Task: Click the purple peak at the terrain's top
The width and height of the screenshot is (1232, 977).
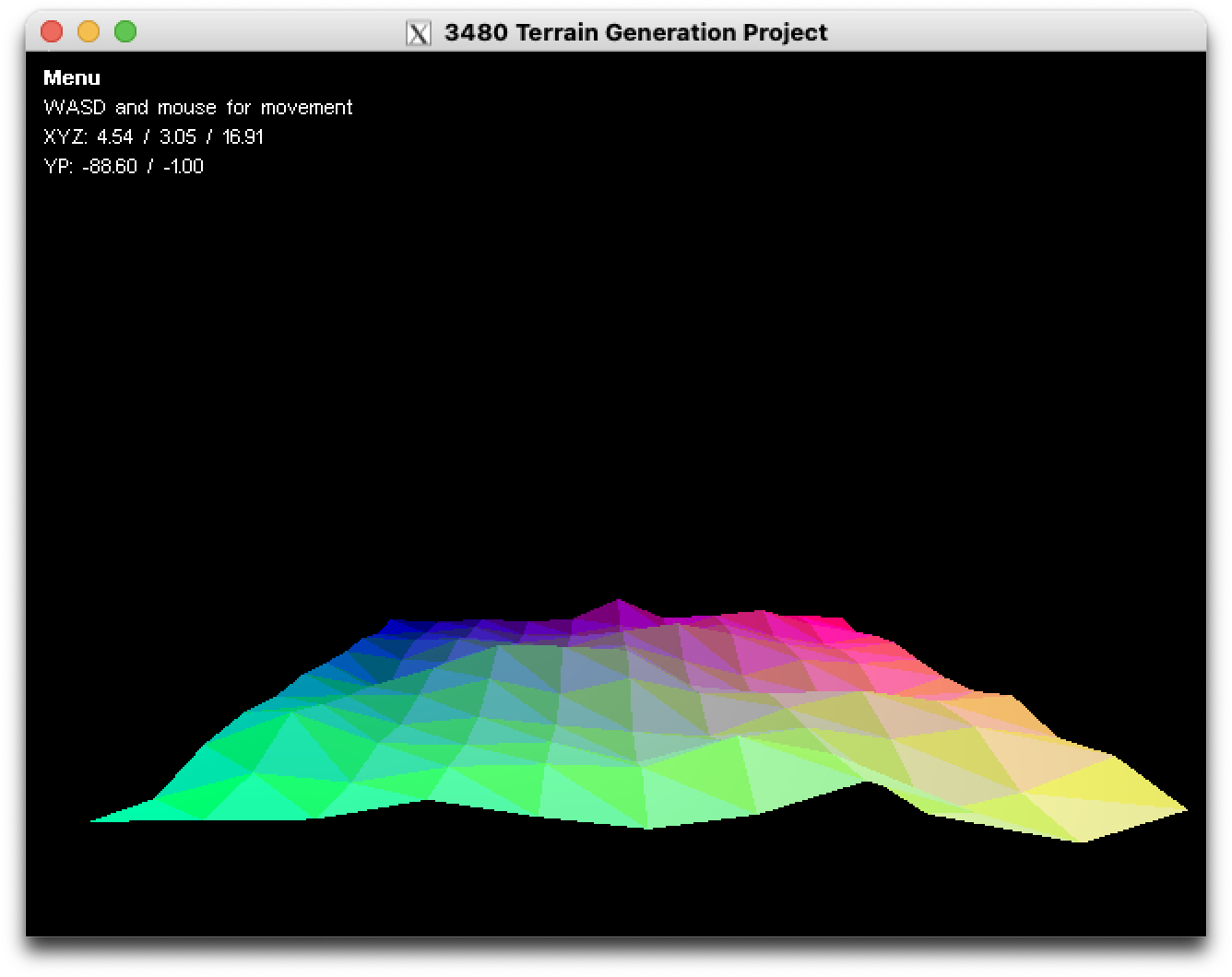Action: (x=619, y=612)
